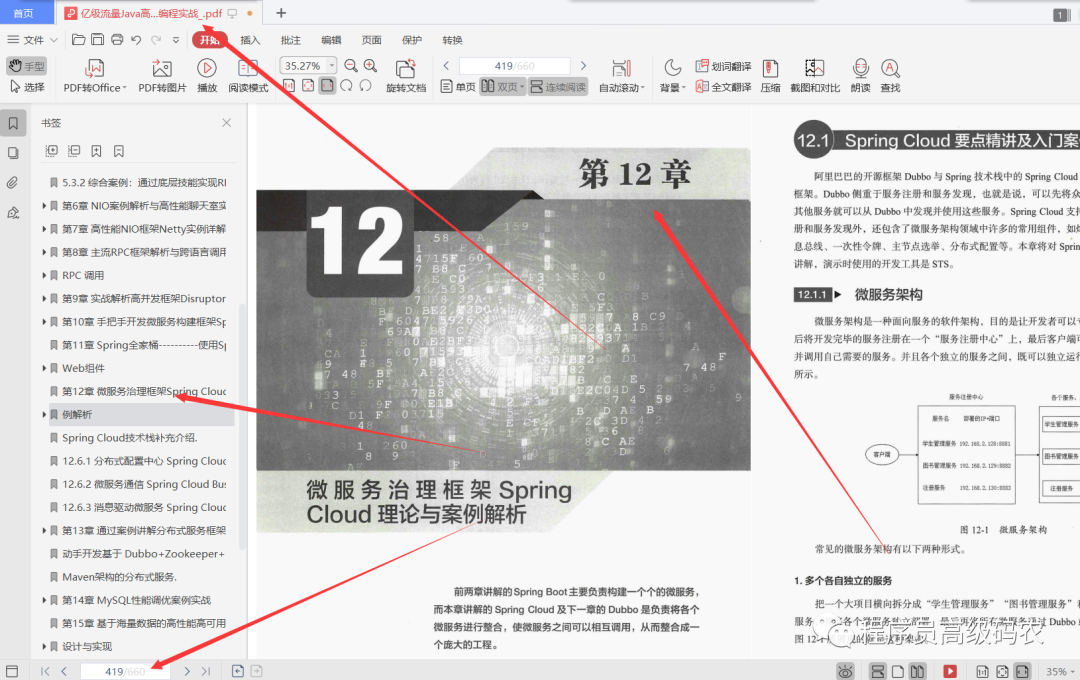Open the PDF转图片 converter

(163, 76)
